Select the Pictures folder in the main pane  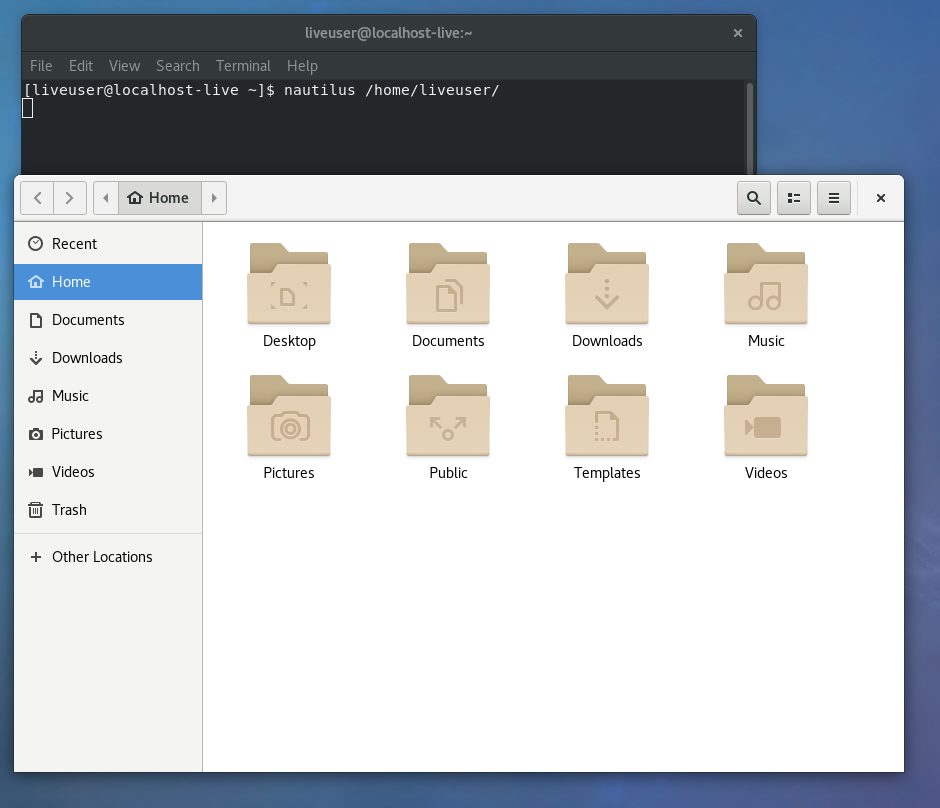pyautogui.click(x=289, y=415)
